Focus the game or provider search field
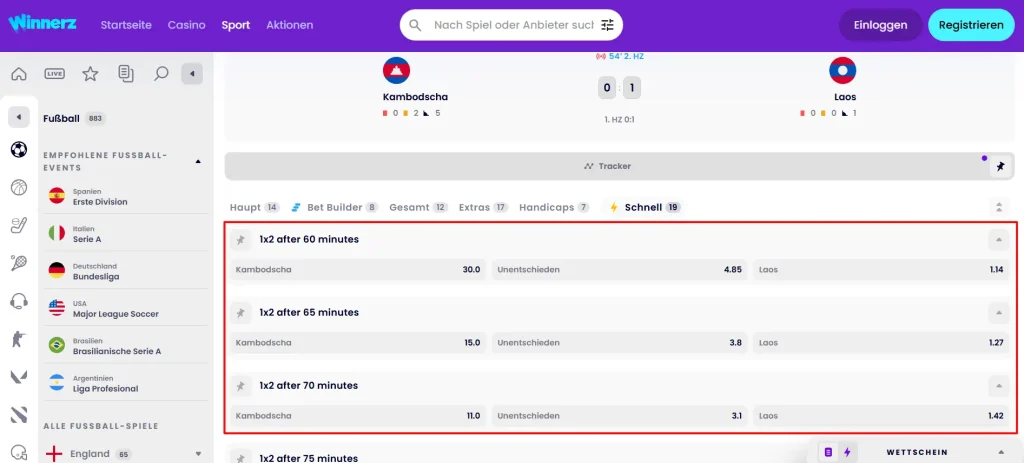The width and height of the screenshot is (1024, 463). (513, 25)
